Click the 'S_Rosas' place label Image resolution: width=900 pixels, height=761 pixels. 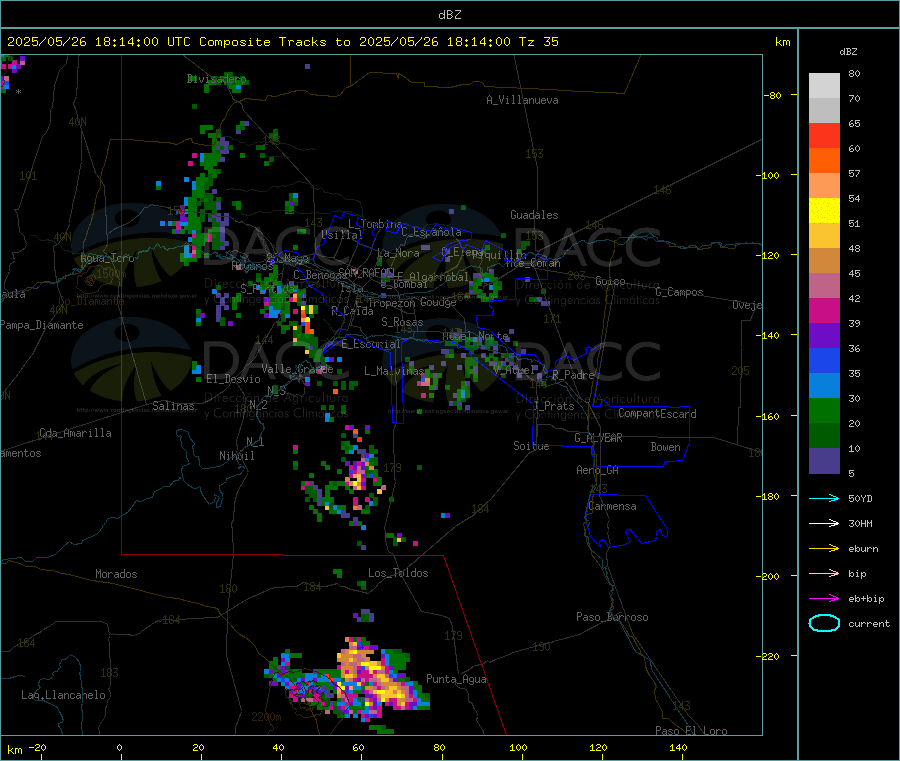tap(402, 322)
